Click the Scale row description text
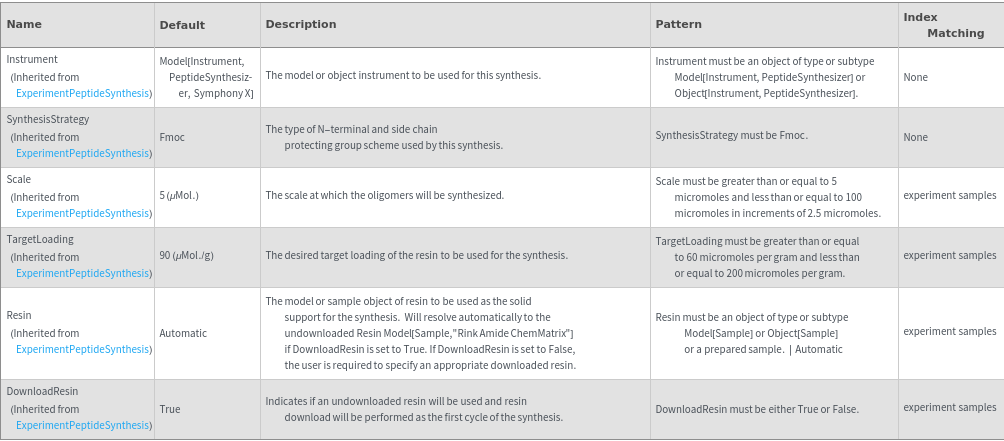The image size is (1004, 441). [384, 195]
